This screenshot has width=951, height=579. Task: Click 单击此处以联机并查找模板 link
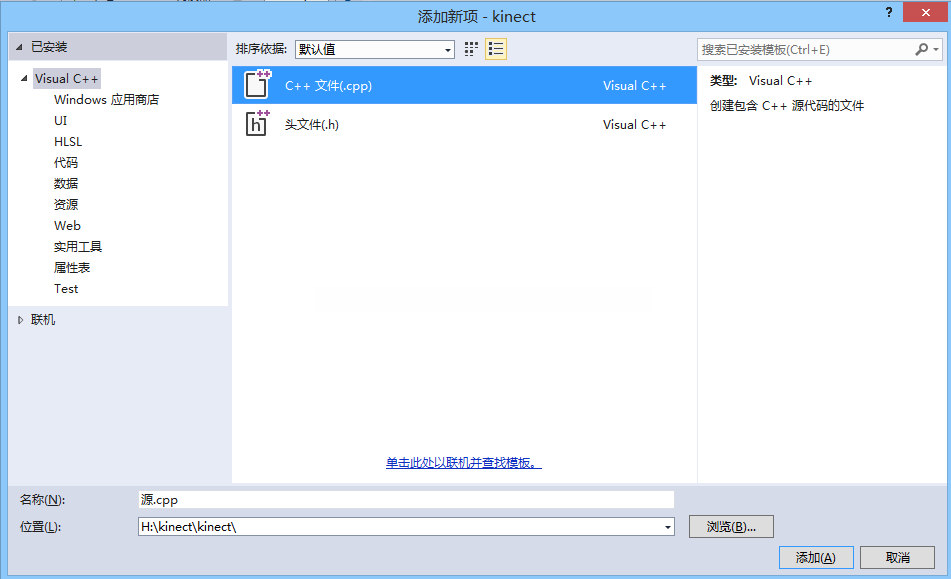pos(463,463)
